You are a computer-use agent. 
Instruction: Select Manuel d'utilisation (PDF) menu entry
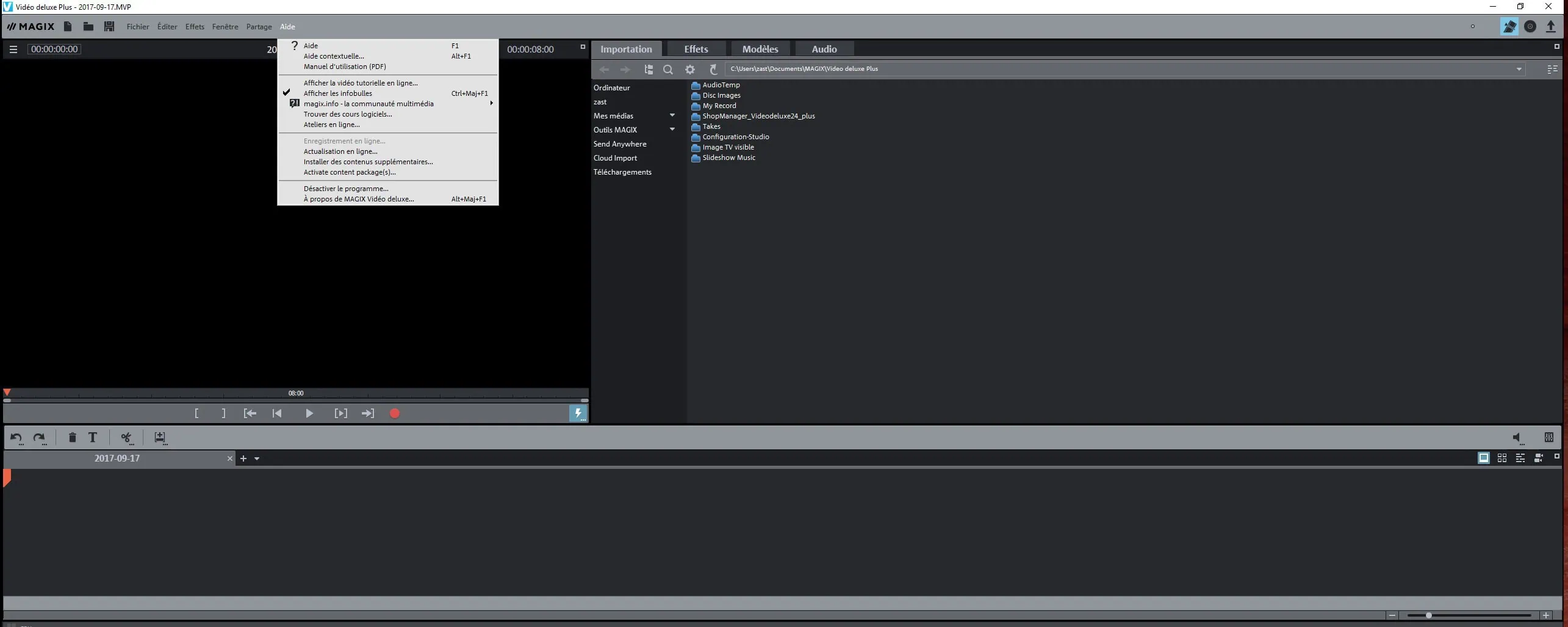click(345, 67)
